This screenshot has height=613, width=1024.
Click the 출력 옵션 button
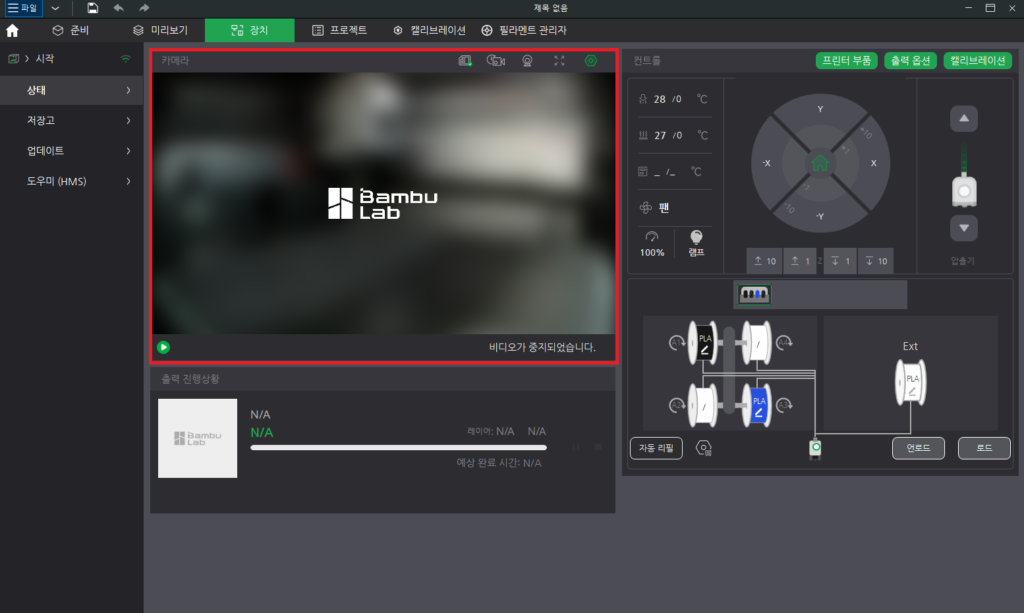click(910, 61)
